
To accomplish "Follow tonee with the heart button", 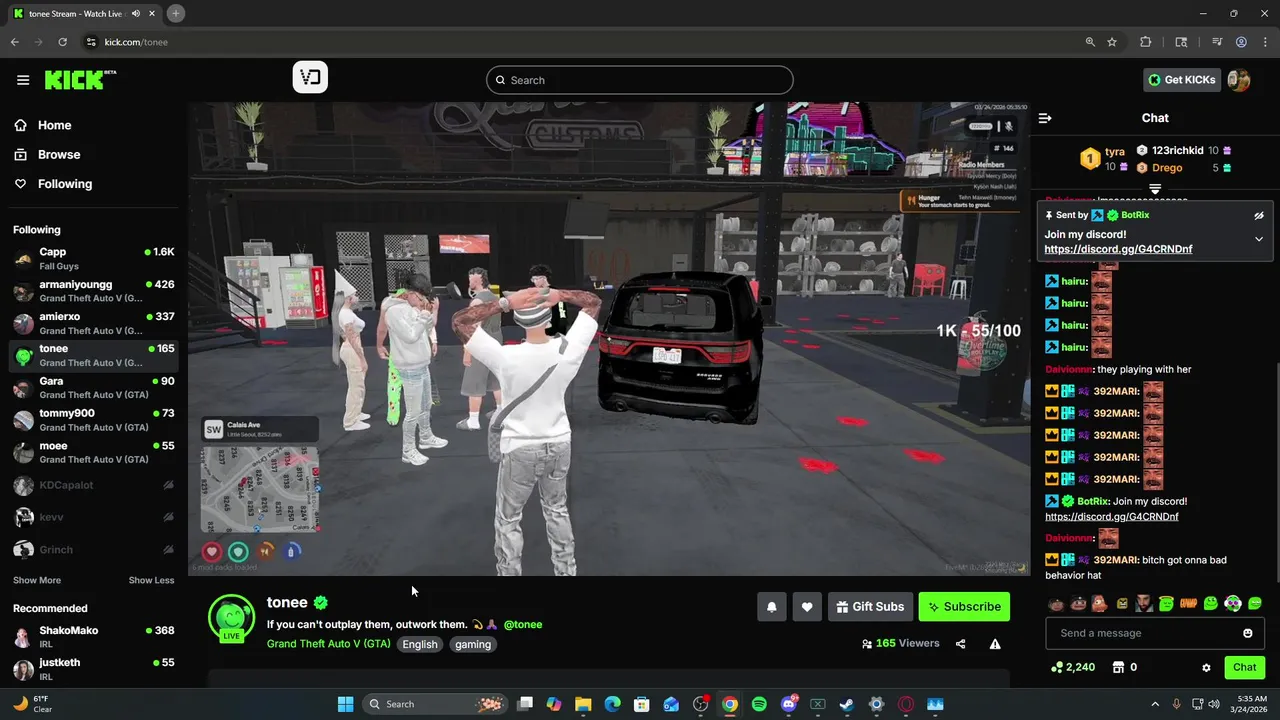I will pyautogui.click(x=807, y=607).
